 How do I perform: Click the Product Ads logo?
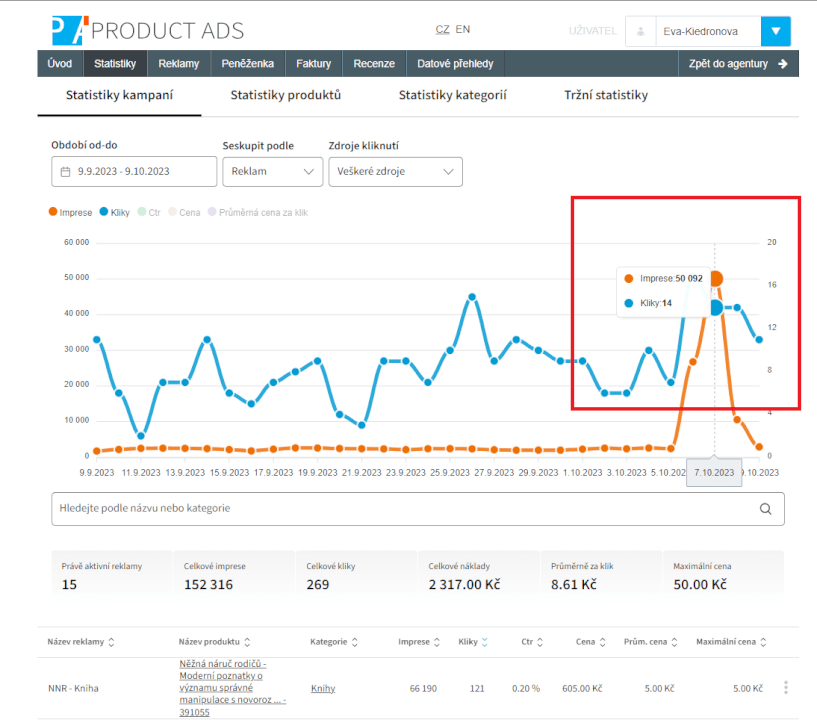147,31
